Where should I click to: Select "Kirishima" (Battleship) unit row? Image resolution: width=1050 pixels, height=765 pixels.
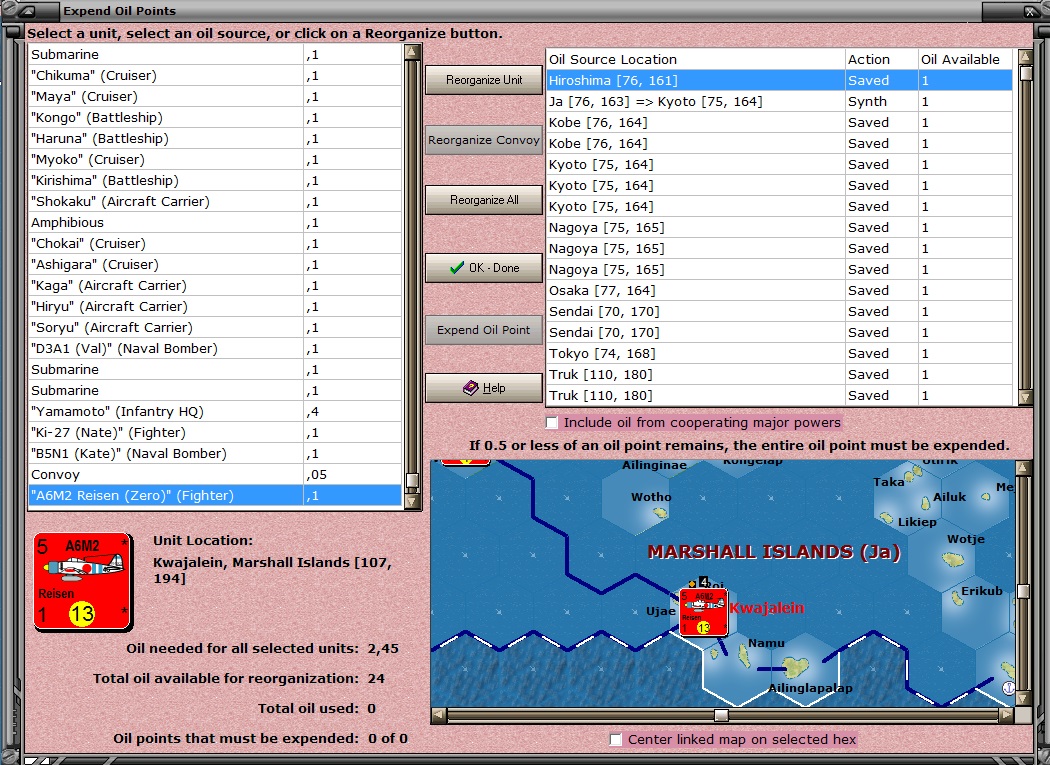(x=215, y=180)
